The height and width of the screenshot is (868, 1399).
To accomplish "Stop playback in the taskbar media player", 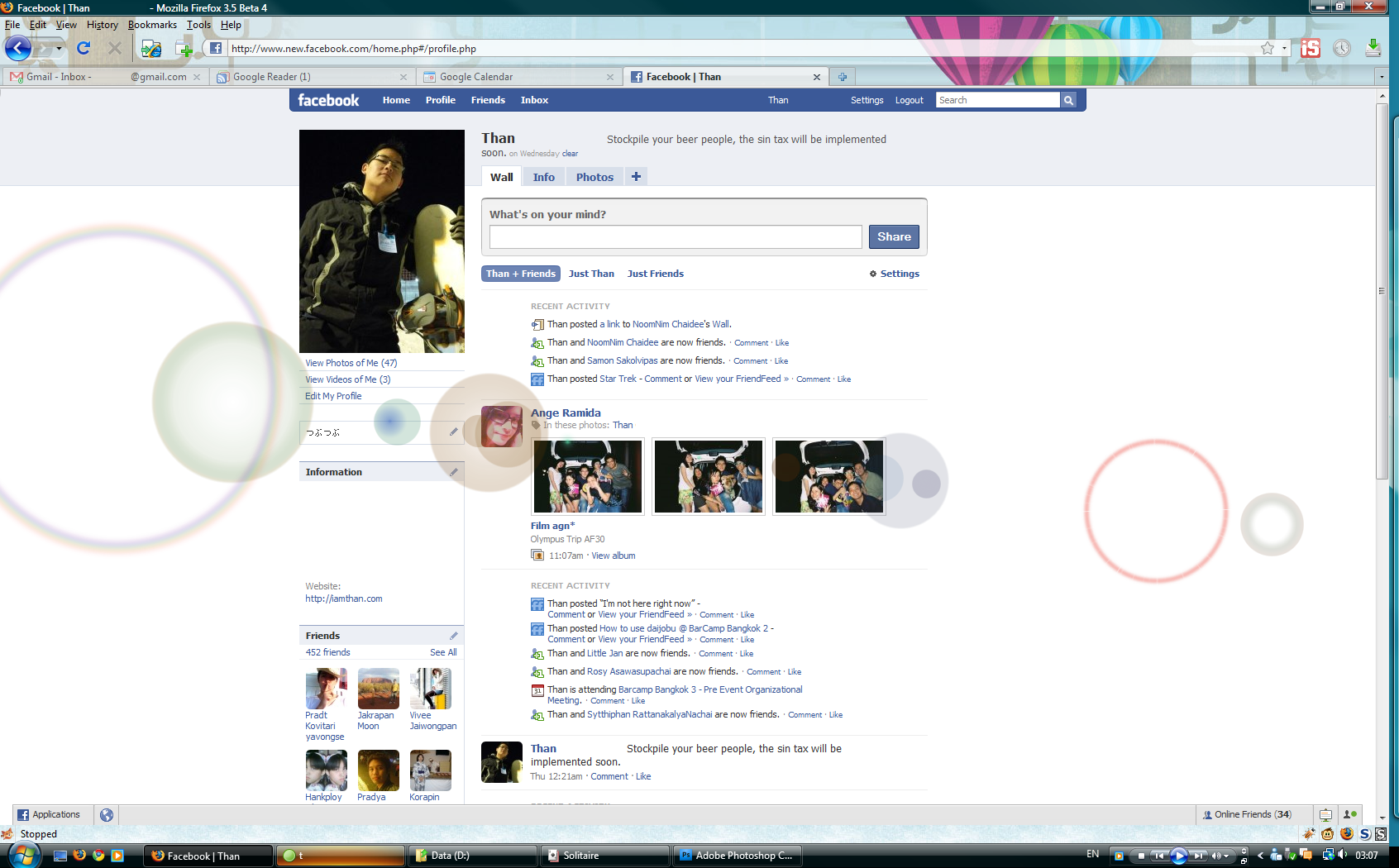I will (1141, 856).
